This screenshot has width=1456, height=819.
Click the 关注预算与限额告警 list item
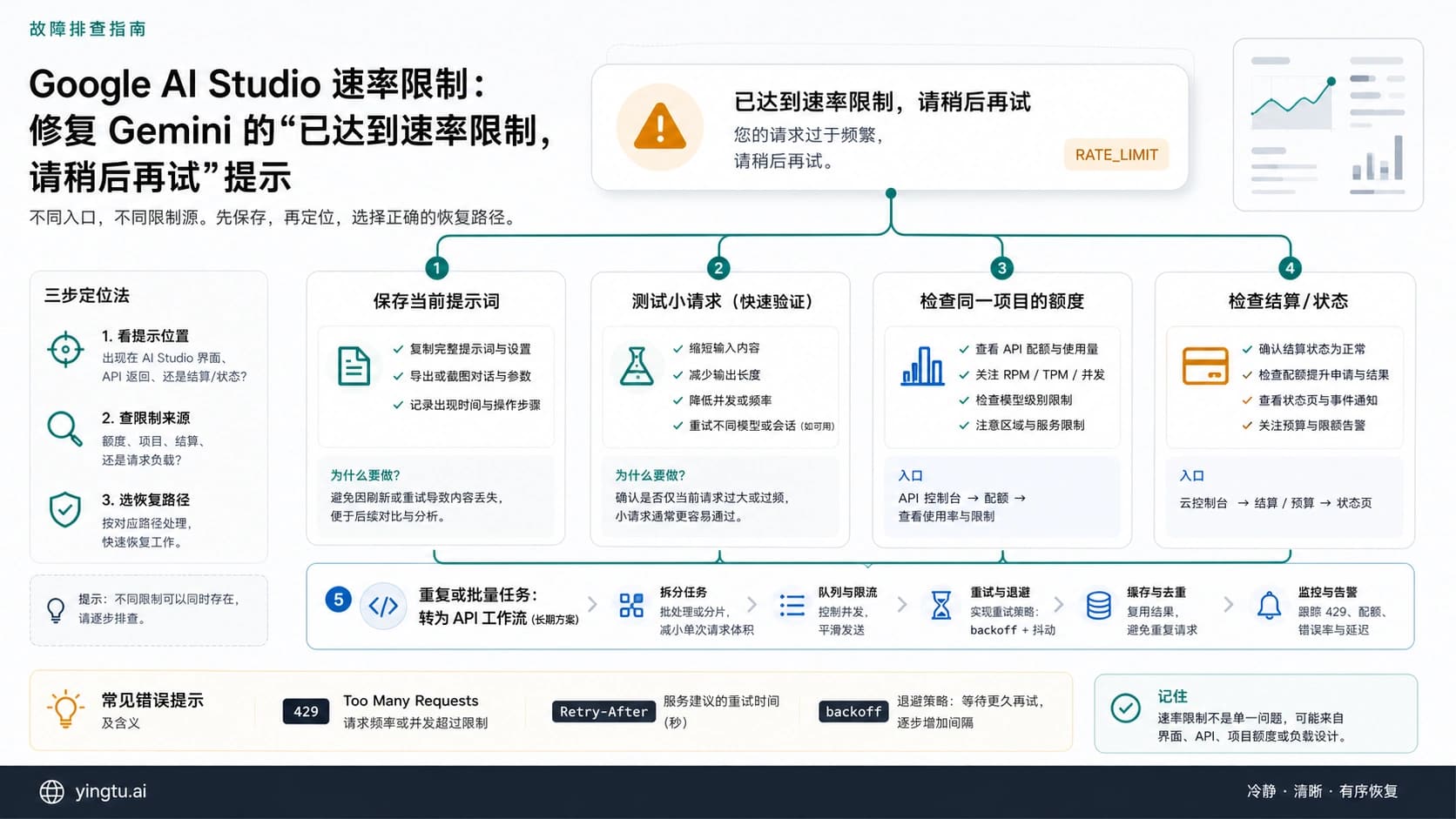1312,426
